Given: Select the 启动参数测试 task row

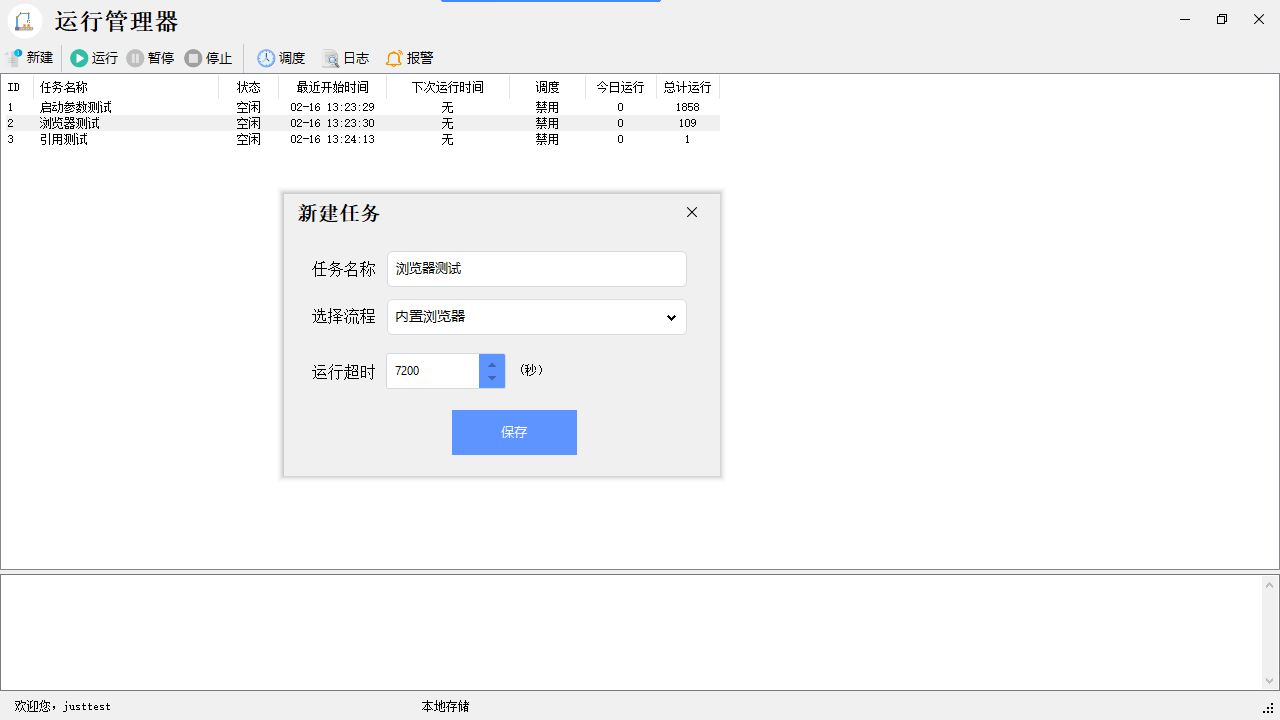Looking at the screenshot, I should tap(76, 107).
